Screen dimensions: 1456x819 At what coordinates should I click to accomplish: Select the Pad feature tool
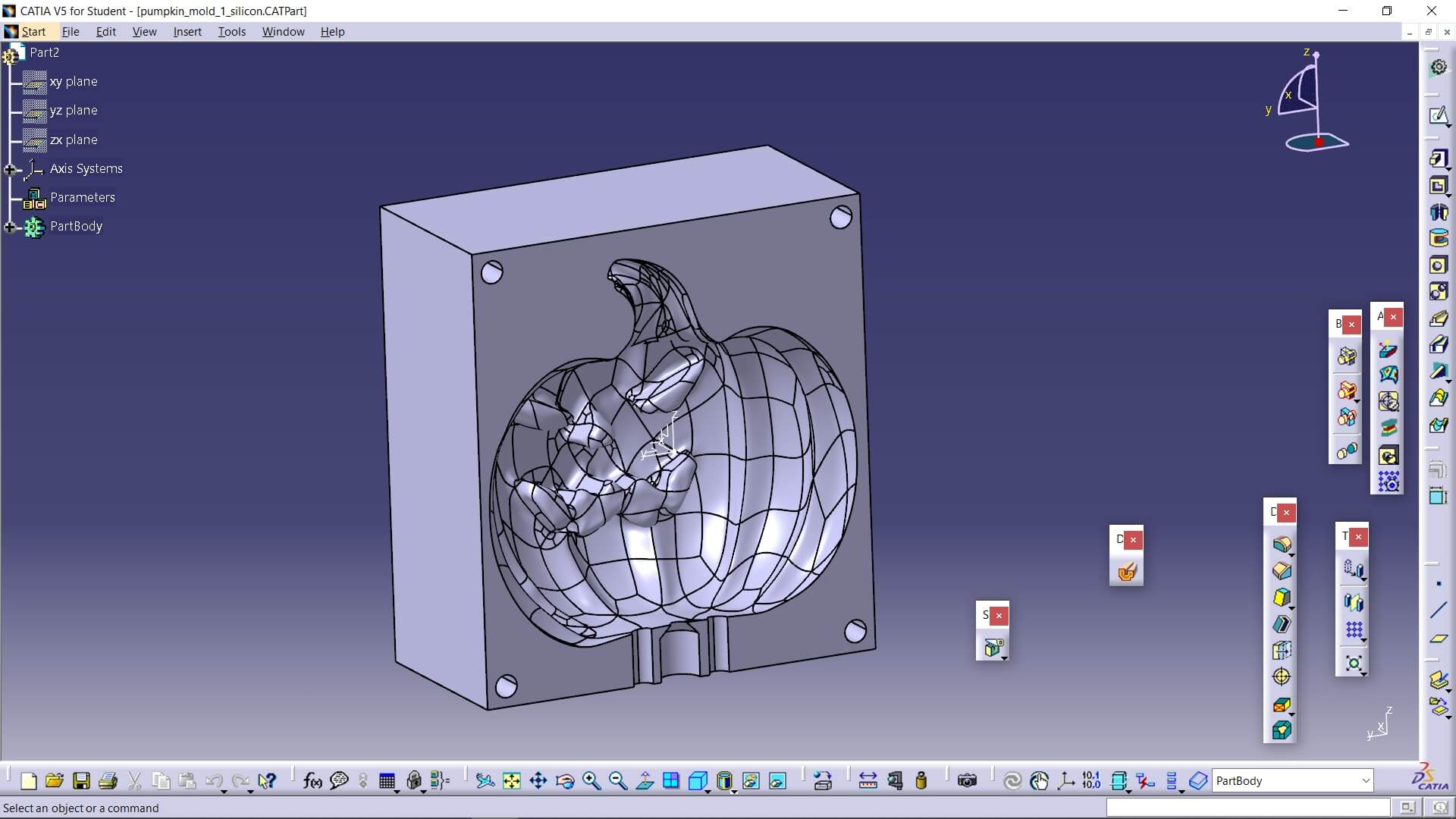pyautogui.click(x=1439, y=158)
